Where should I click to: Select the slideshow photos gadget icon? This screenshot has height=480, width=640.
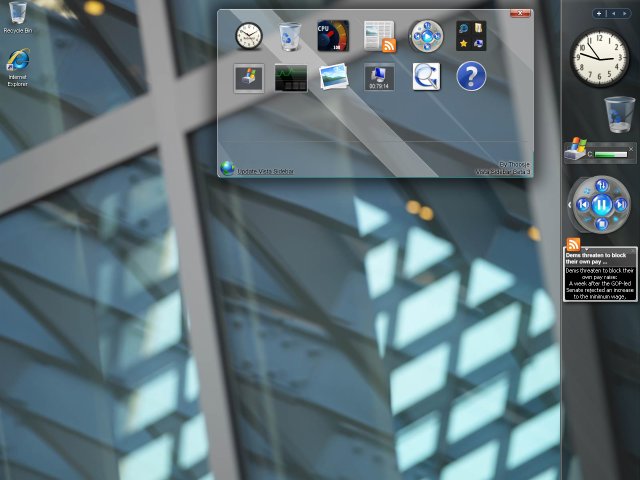[333, 77]
